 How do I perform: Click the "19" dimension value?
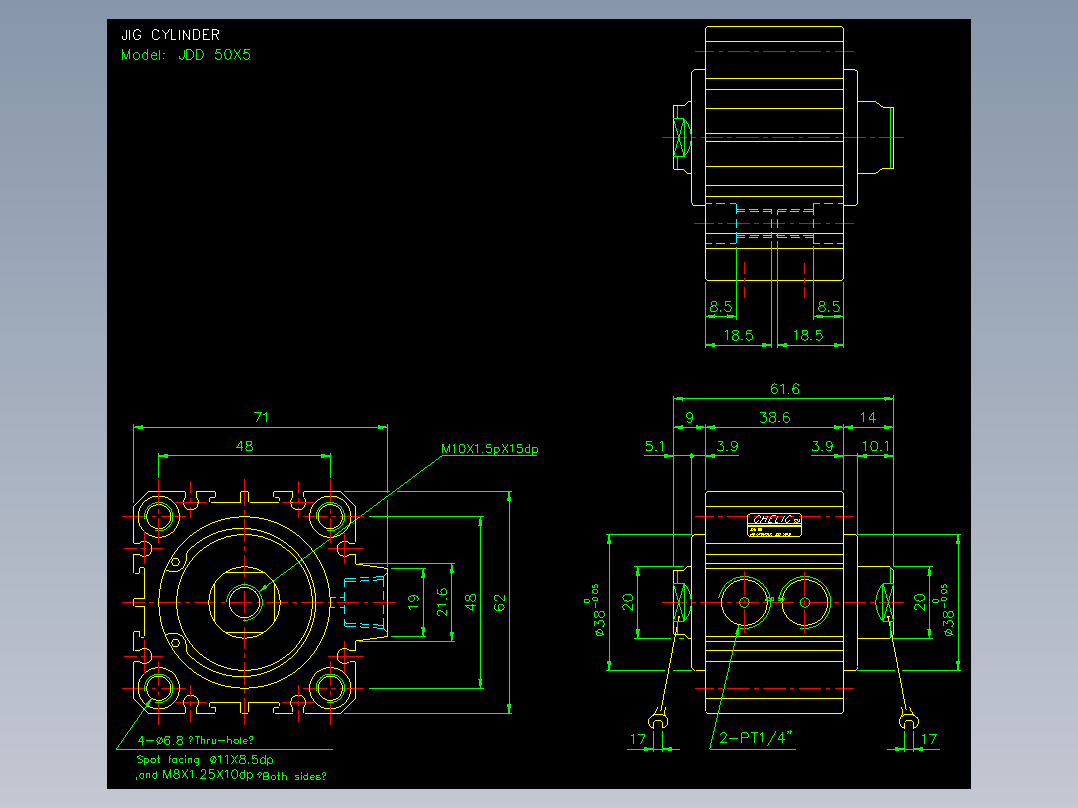(x=413, y=602)
